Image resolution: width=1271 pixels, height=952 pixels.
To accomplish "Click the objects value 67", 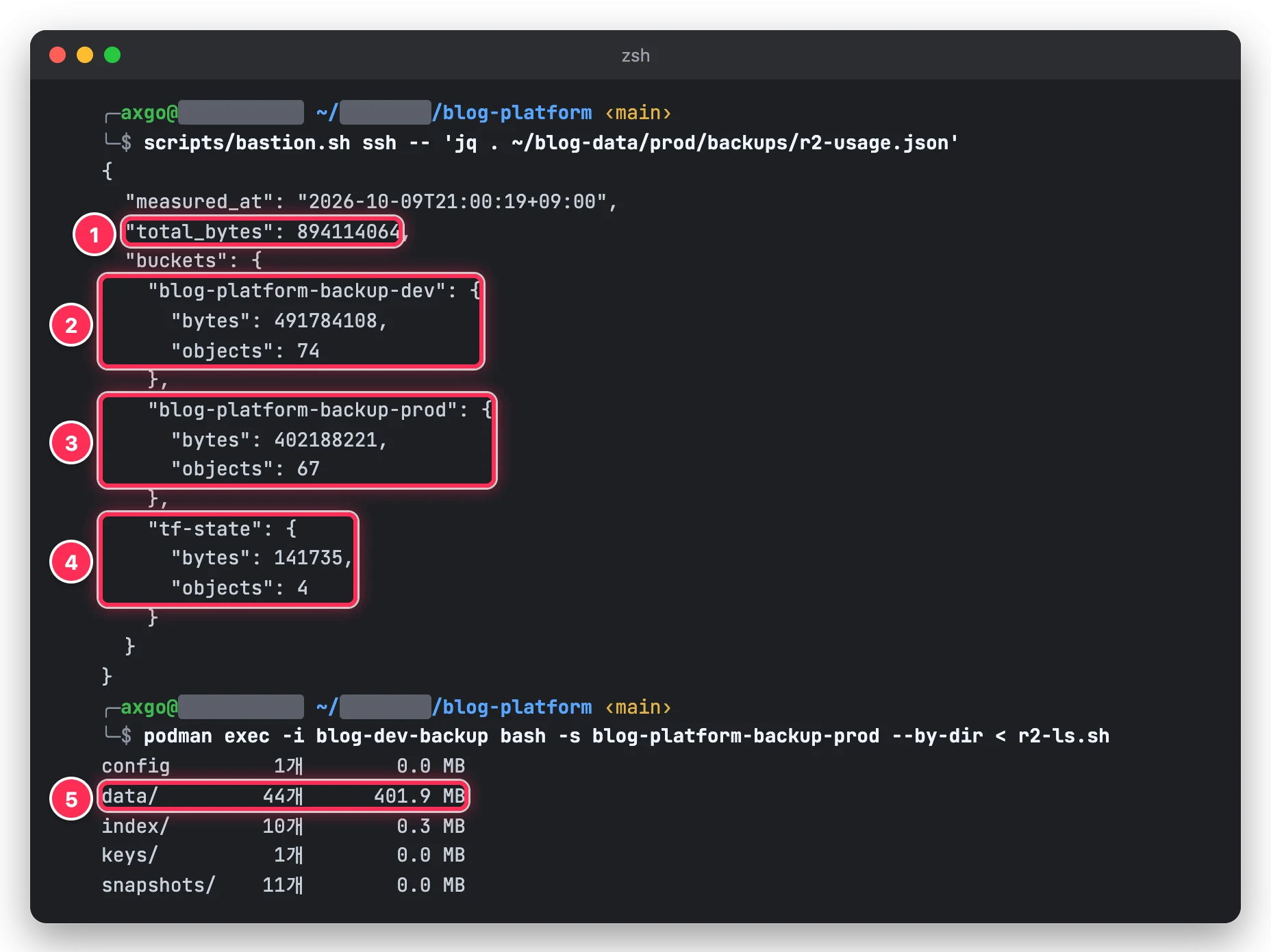I will tap(308, 468).
